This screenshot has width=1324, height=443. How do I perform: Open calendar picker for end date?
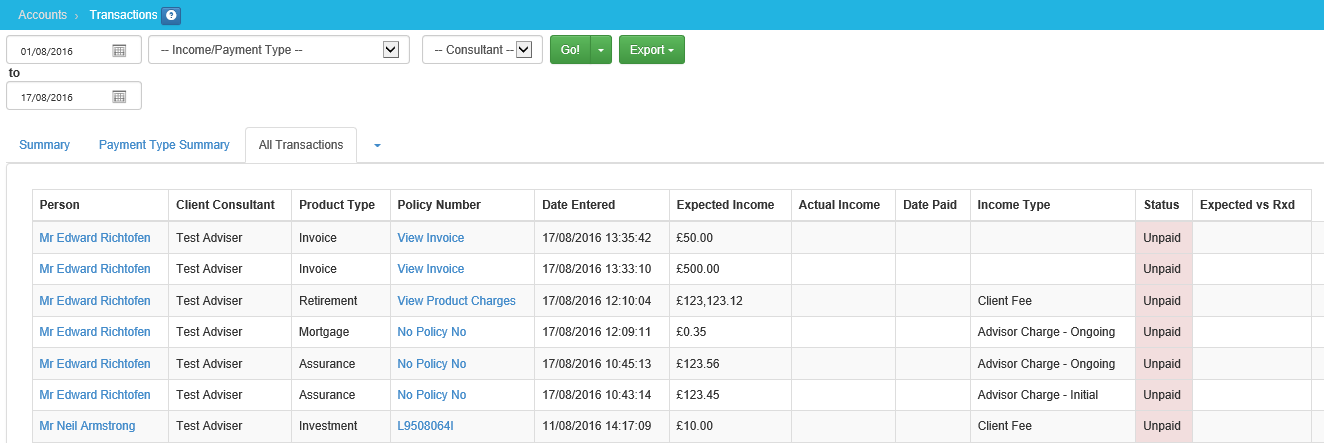pos(119,97)
